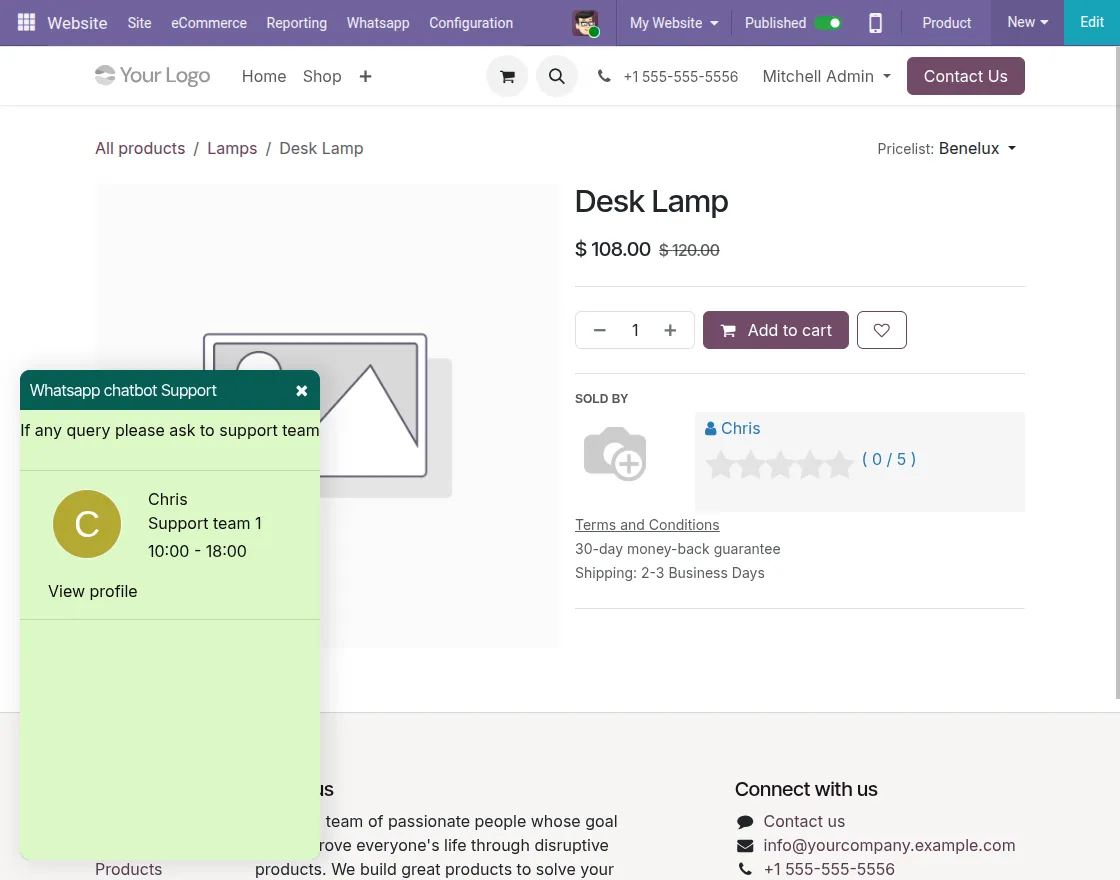Click the Edit button
The height and width of the screenshot is (880, 1120).
[1091, 22]
